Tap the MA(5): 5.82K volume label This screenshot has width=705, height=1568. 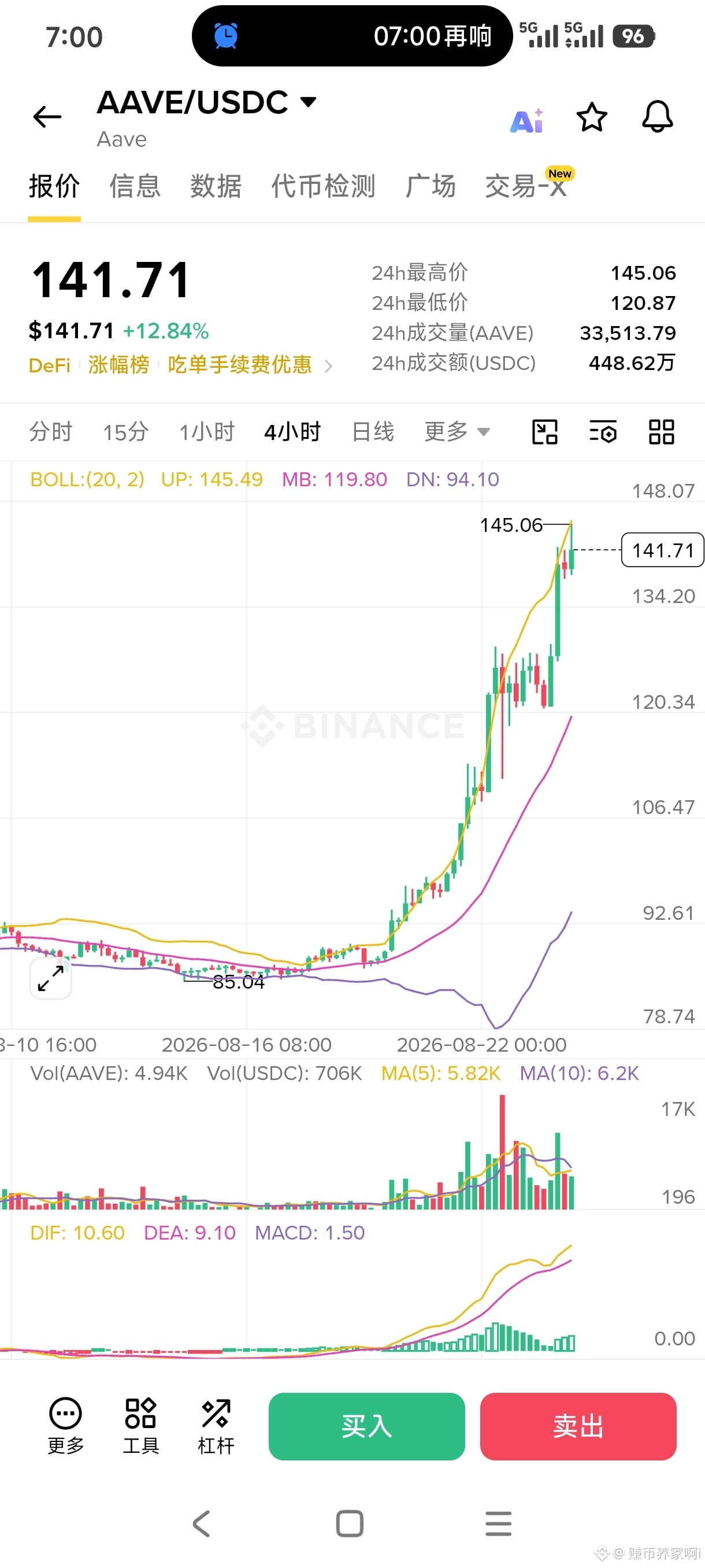(x=441, y=1073)
